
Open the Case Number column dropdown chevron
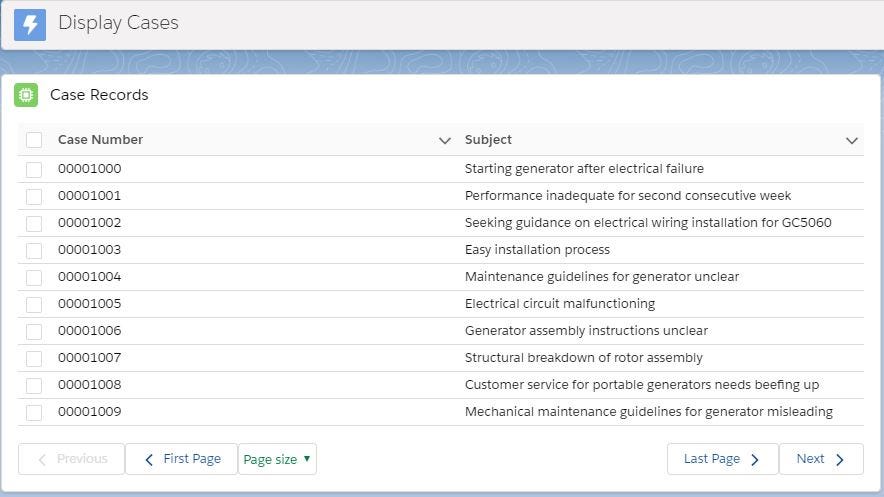pyautogui.click(x=445, y=140)
